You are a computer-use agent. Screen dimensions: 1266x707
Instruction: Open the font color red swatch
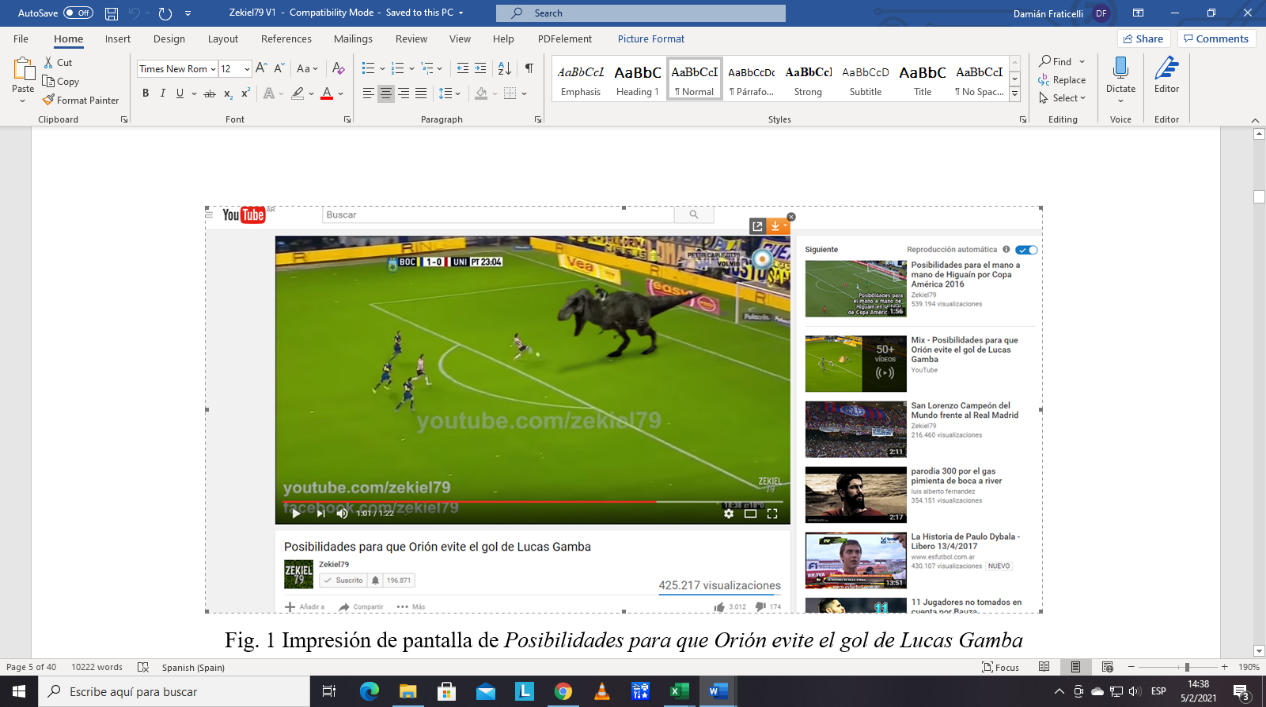[x=326, y=93]
